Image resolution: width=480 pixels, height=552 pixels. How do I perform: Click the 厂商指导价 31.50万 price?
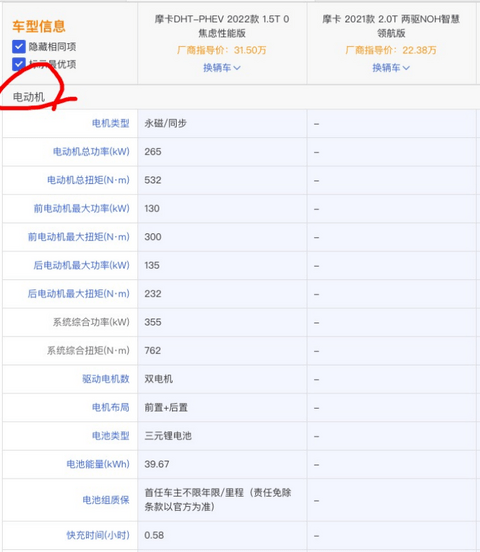222,50
